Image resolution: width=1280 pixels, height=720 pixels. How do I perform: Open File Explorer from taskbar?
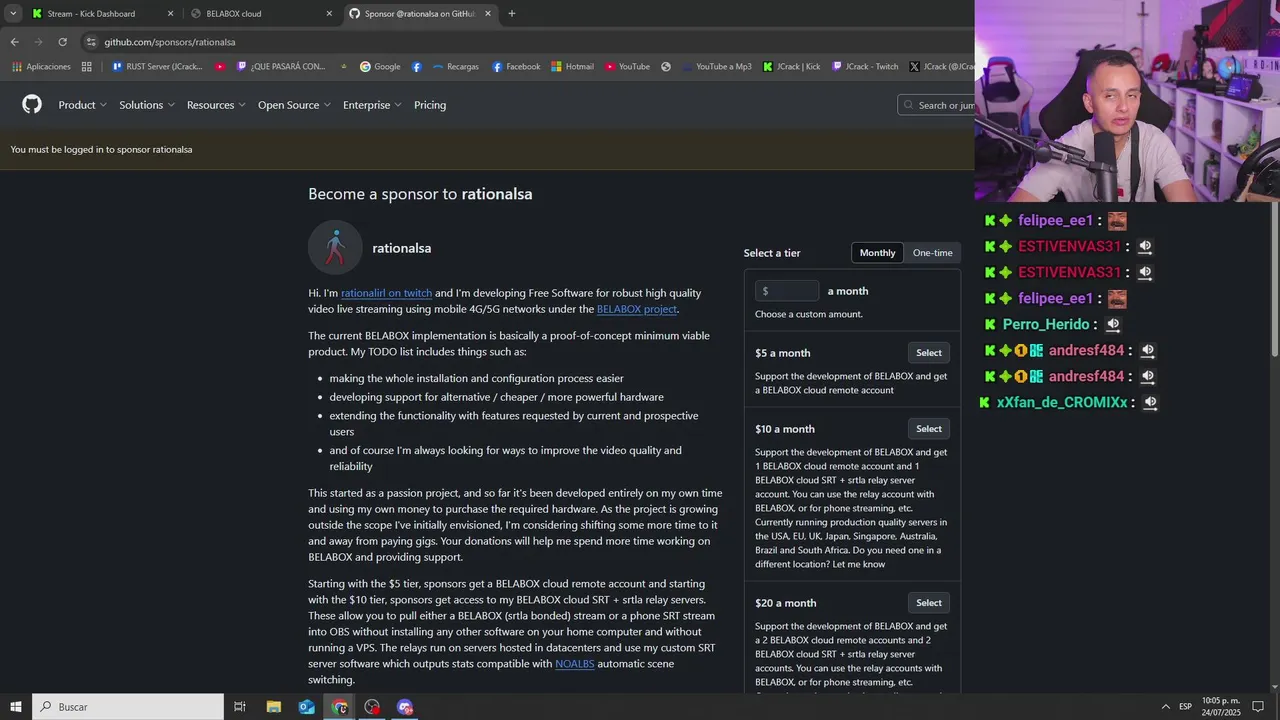click(x=274, y=707)
